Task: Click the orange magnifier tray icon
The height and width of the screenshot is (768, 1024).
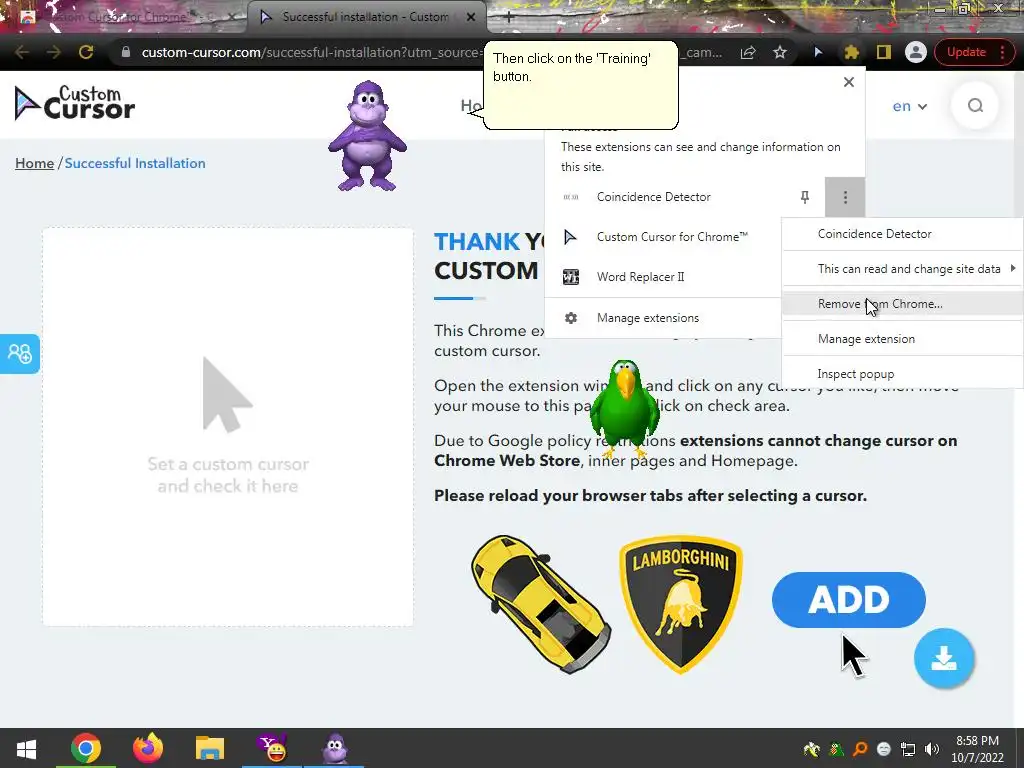Action: click(x=860, y=749)
